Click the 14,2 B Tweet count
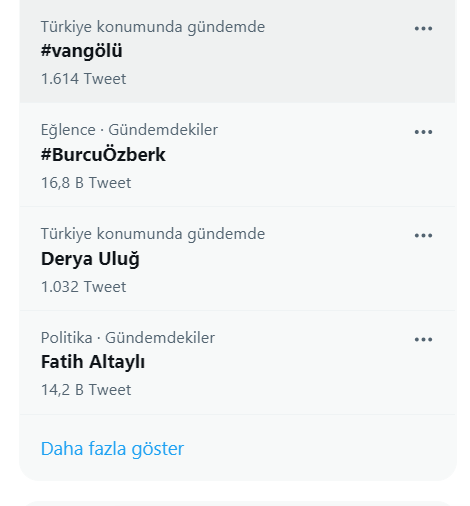 [86, 390]
